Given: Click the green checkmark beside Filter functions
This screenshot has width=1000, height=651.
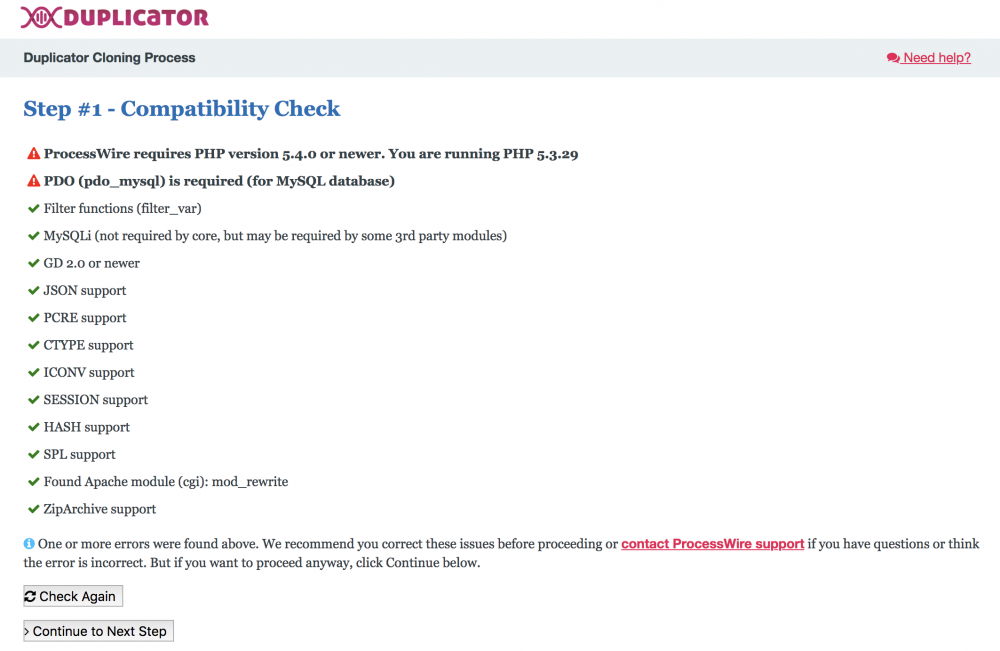Looking at the screenshot, I should 33,208.
